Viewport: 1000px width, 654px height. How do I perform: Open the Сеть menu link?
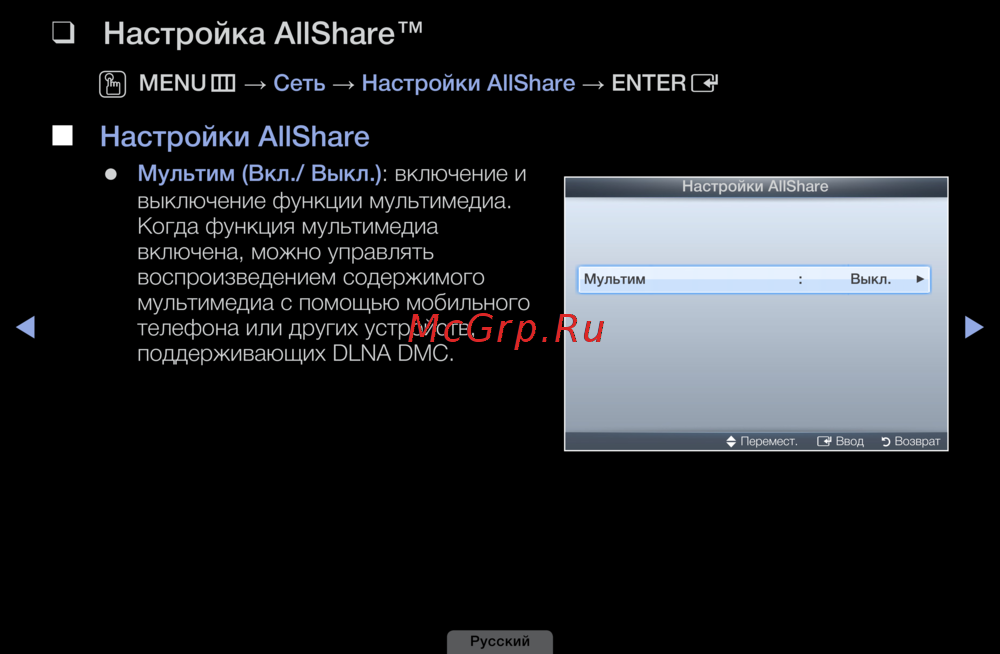click(299, 84)
